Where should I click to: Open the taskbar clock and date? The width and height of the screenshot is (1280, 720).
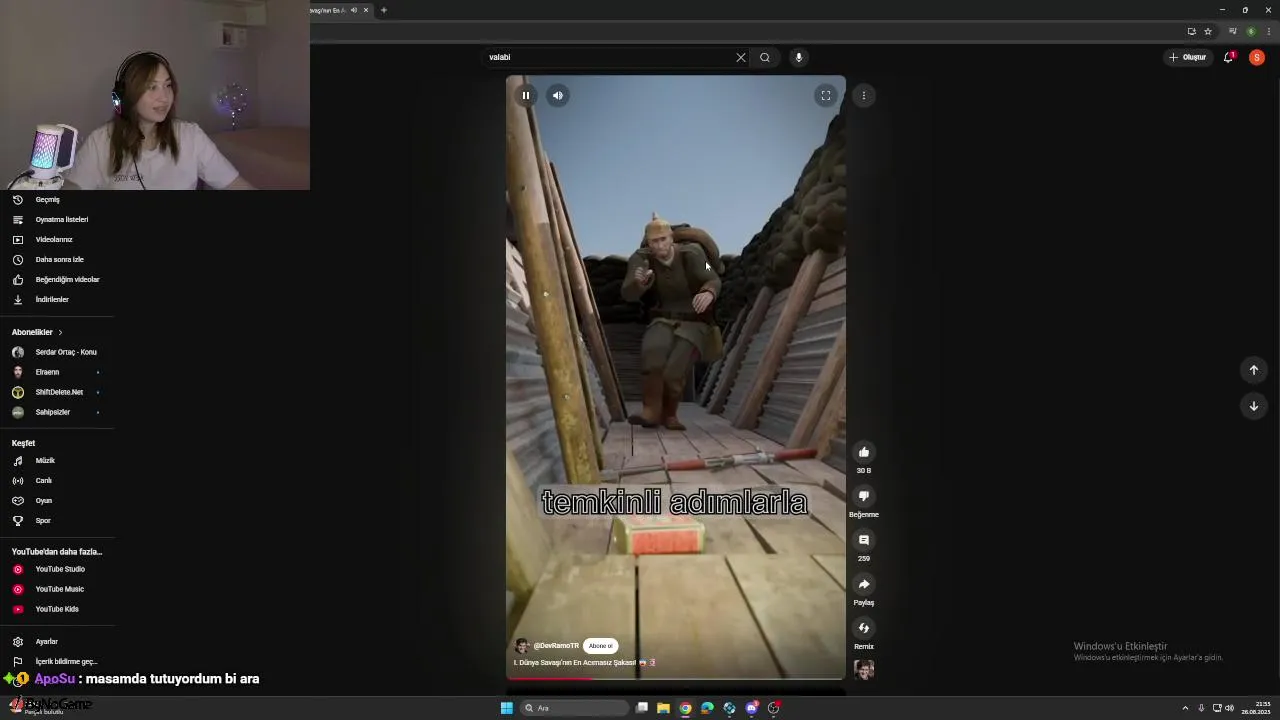(1256, 708)
